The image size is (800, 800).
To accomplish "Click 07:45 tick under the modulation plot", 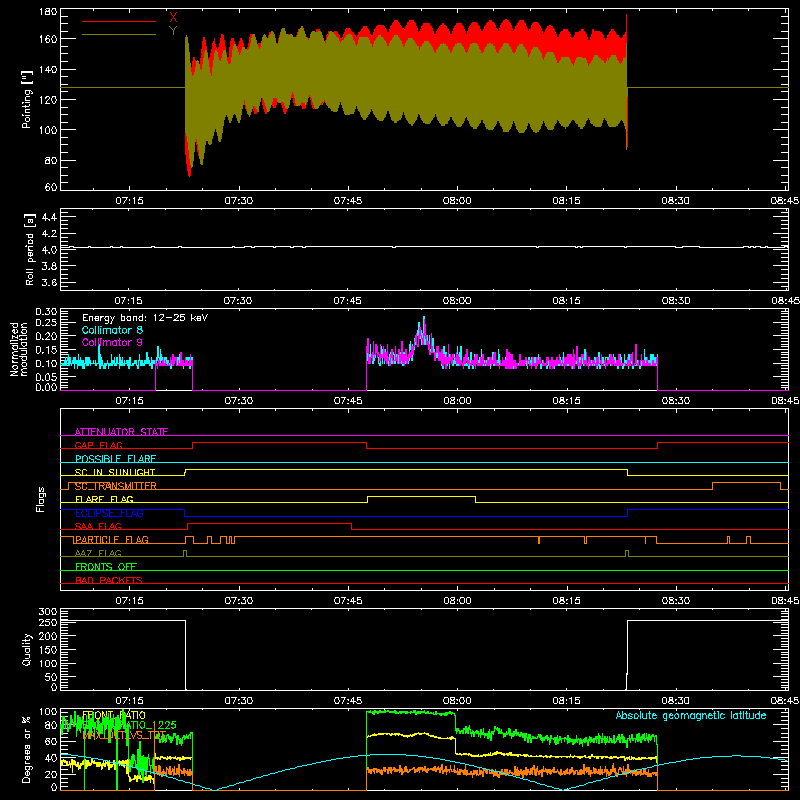I will pos(347,401).
